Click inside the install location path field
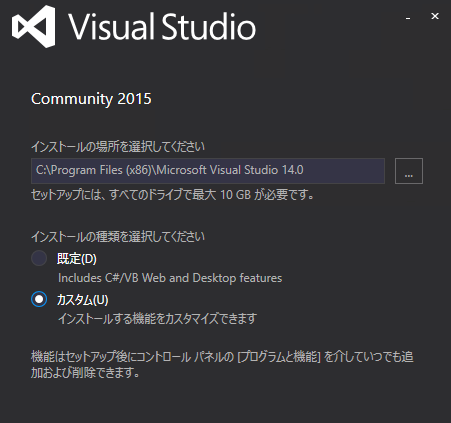This screenshot has width=451, height=423. 208,171
